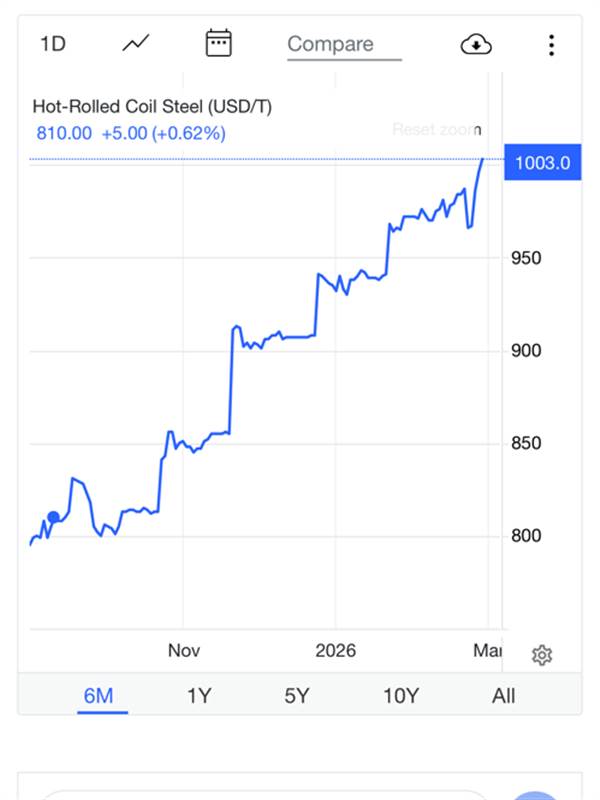
Task: Click the 810.00 price value text
Action: point(64,133)
